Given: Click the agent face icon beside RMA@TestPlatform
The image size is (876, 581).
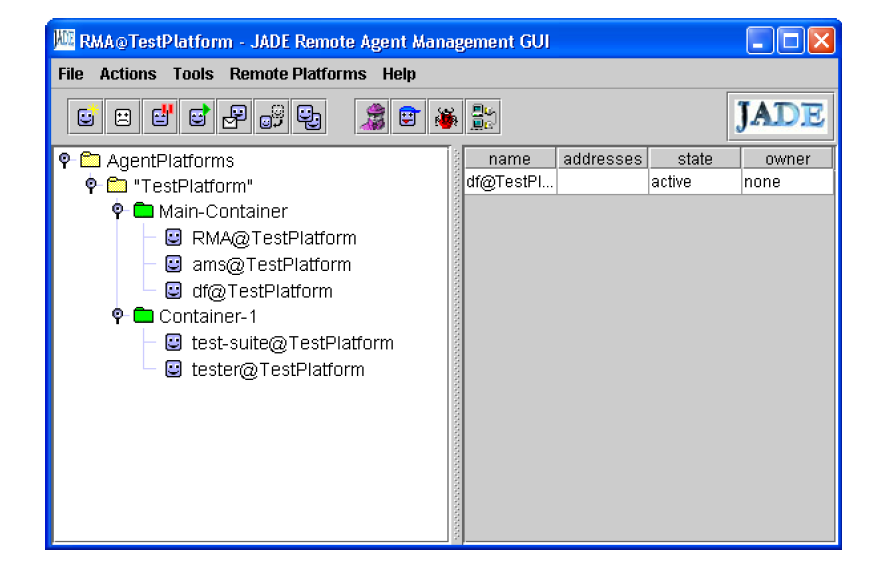Looking at the screenshot, I should click(174, 237).
